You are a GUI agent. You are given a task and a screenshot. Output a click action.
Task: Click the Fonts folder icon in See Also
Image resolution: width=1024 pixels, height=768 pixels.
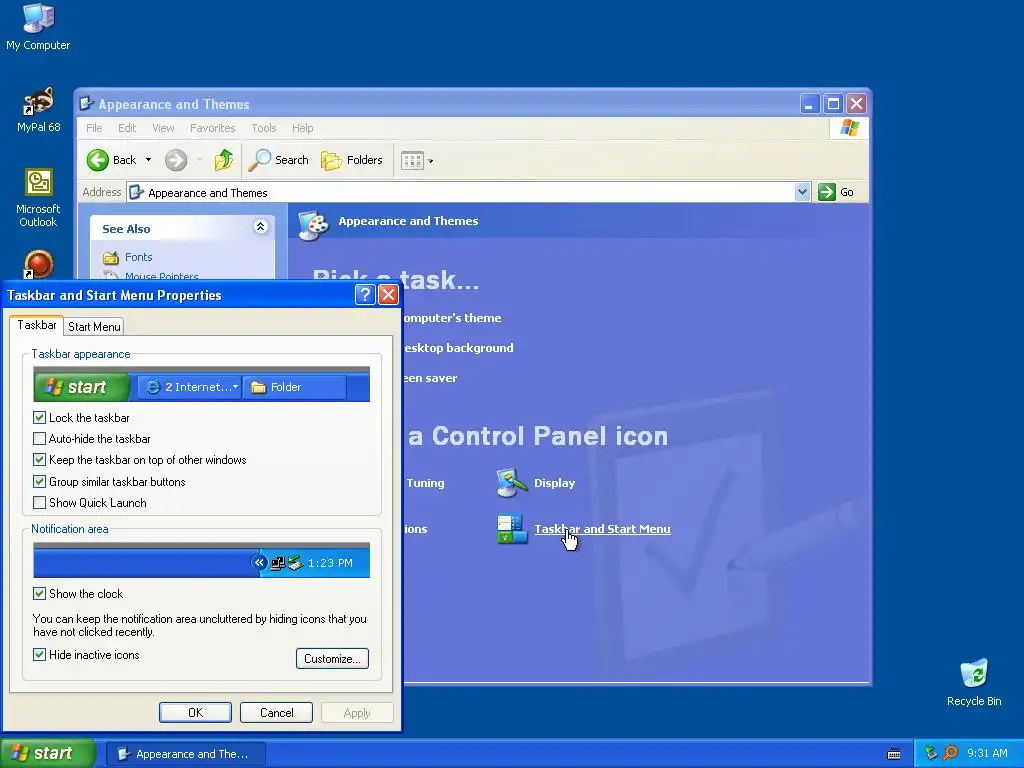[111, 257]
